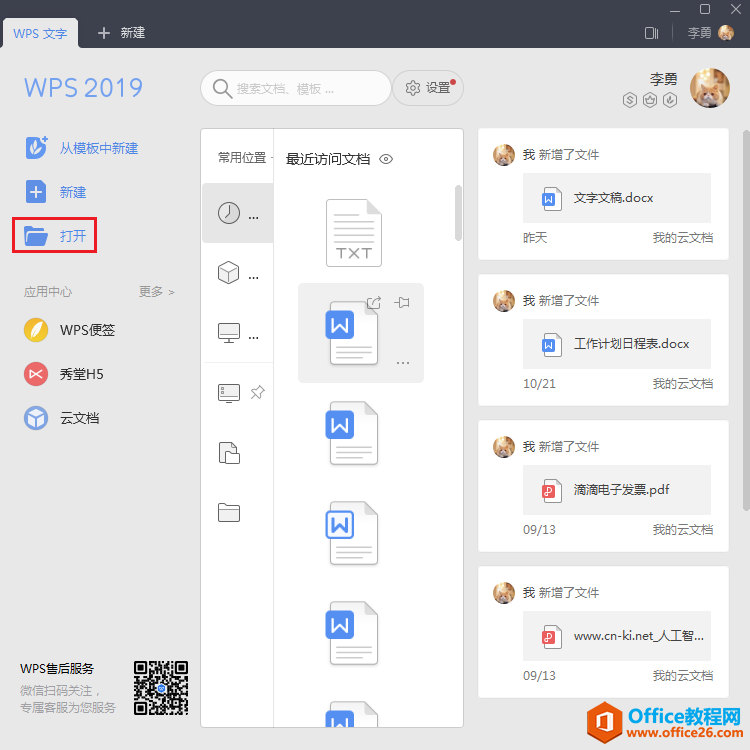Open 滴滴电子发票.pdf from feed
The image size is (750, 750).
pyautogui.click(x=617, y=490)
